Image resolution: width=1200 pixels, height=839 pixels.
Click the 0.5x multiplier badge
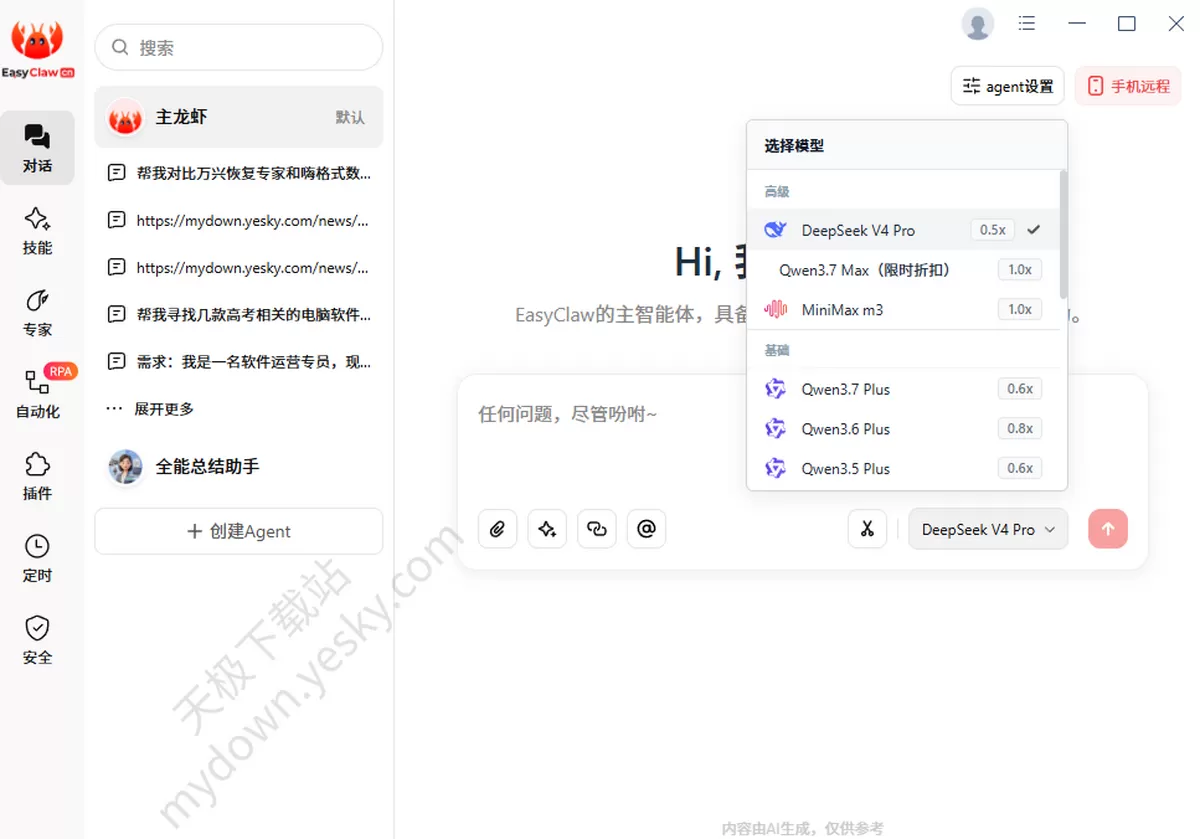pos(992,230)
